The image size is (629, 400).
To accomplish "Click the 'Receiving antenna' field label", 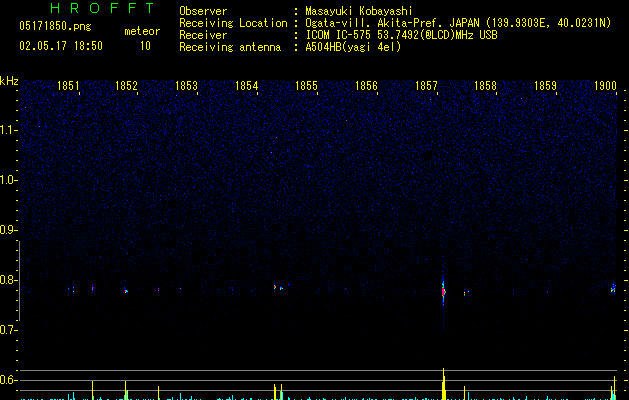I will [230, 47].
